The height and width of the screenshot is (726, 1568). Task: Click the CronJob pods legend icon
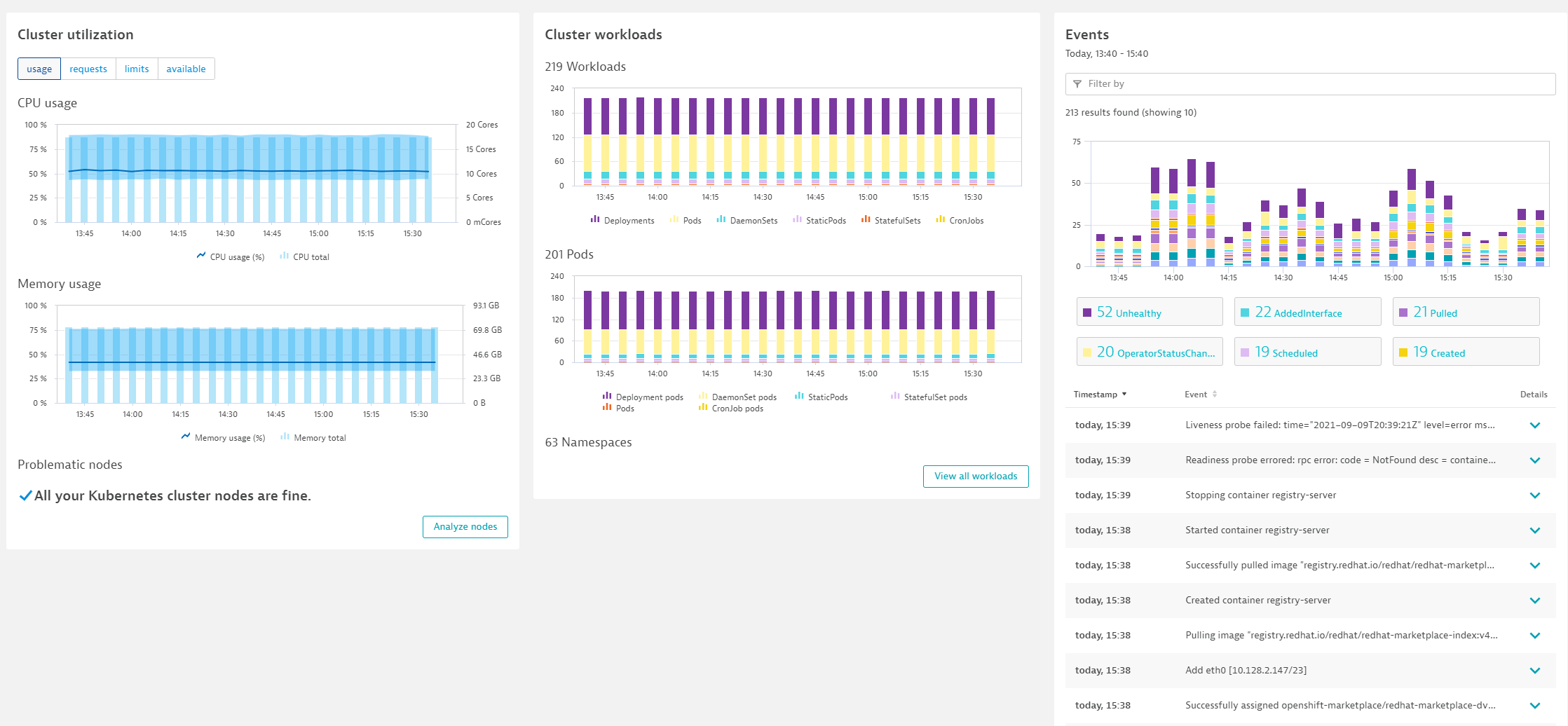click(x=703, y=407)
